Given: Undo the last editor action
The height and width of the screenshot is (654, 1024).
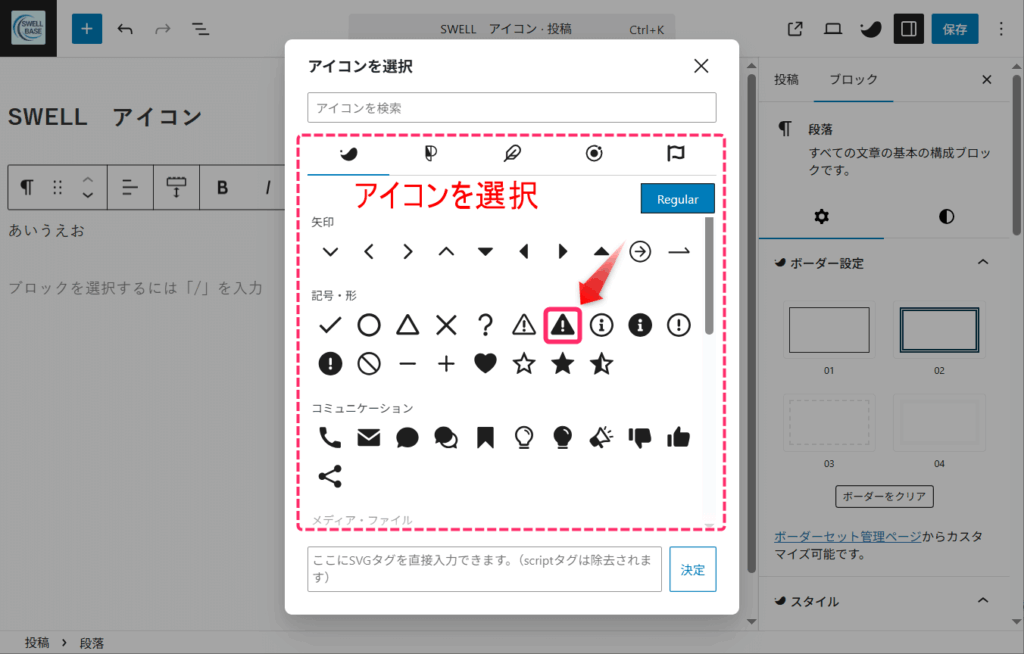Looking at the screenshot, I should coord(125,29).
